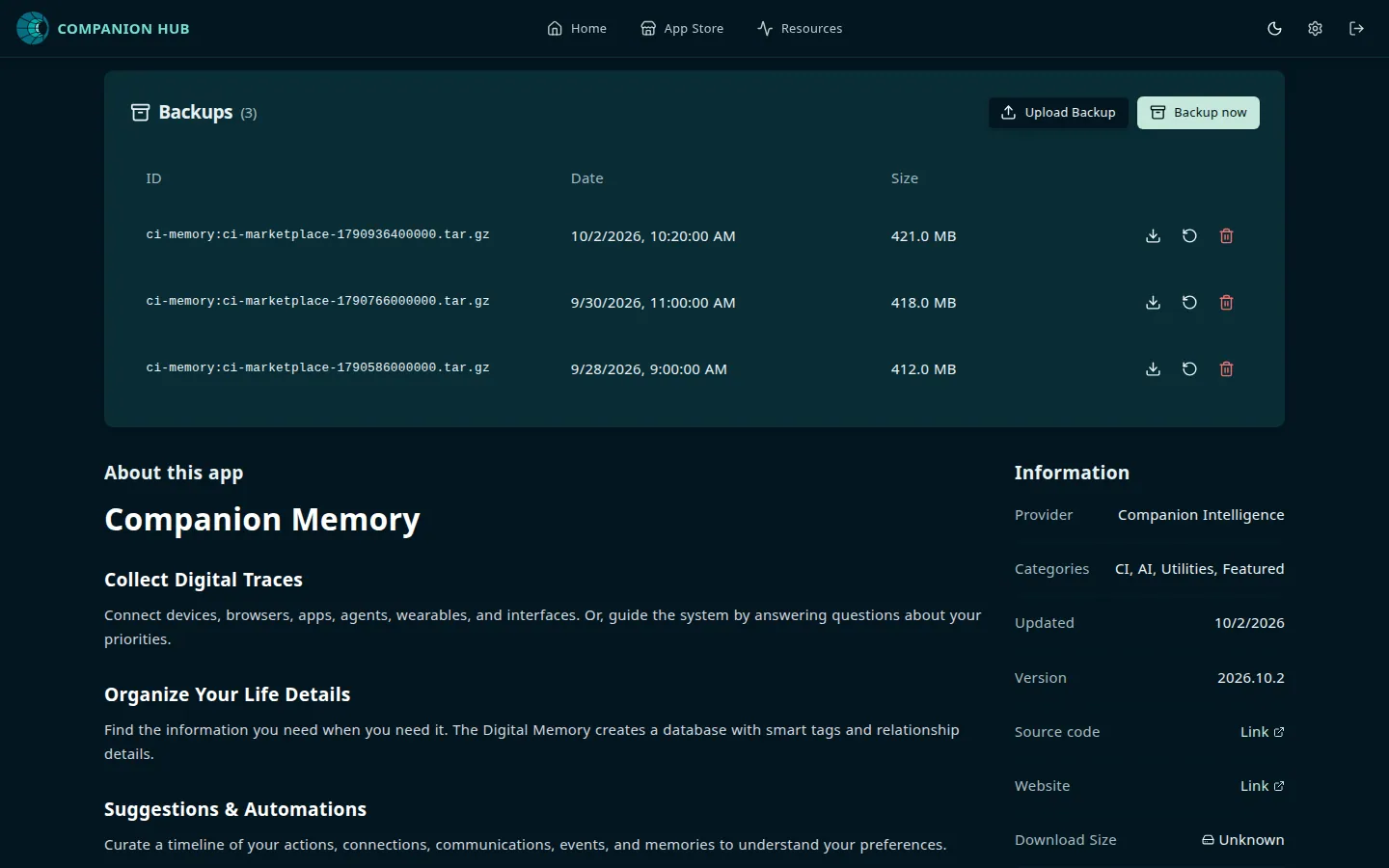The width and height of the screenshot is (1389, 868).
Task: Click categories value CI, AI, Utilities, Featured
Action: click(x=1199, y=569)
